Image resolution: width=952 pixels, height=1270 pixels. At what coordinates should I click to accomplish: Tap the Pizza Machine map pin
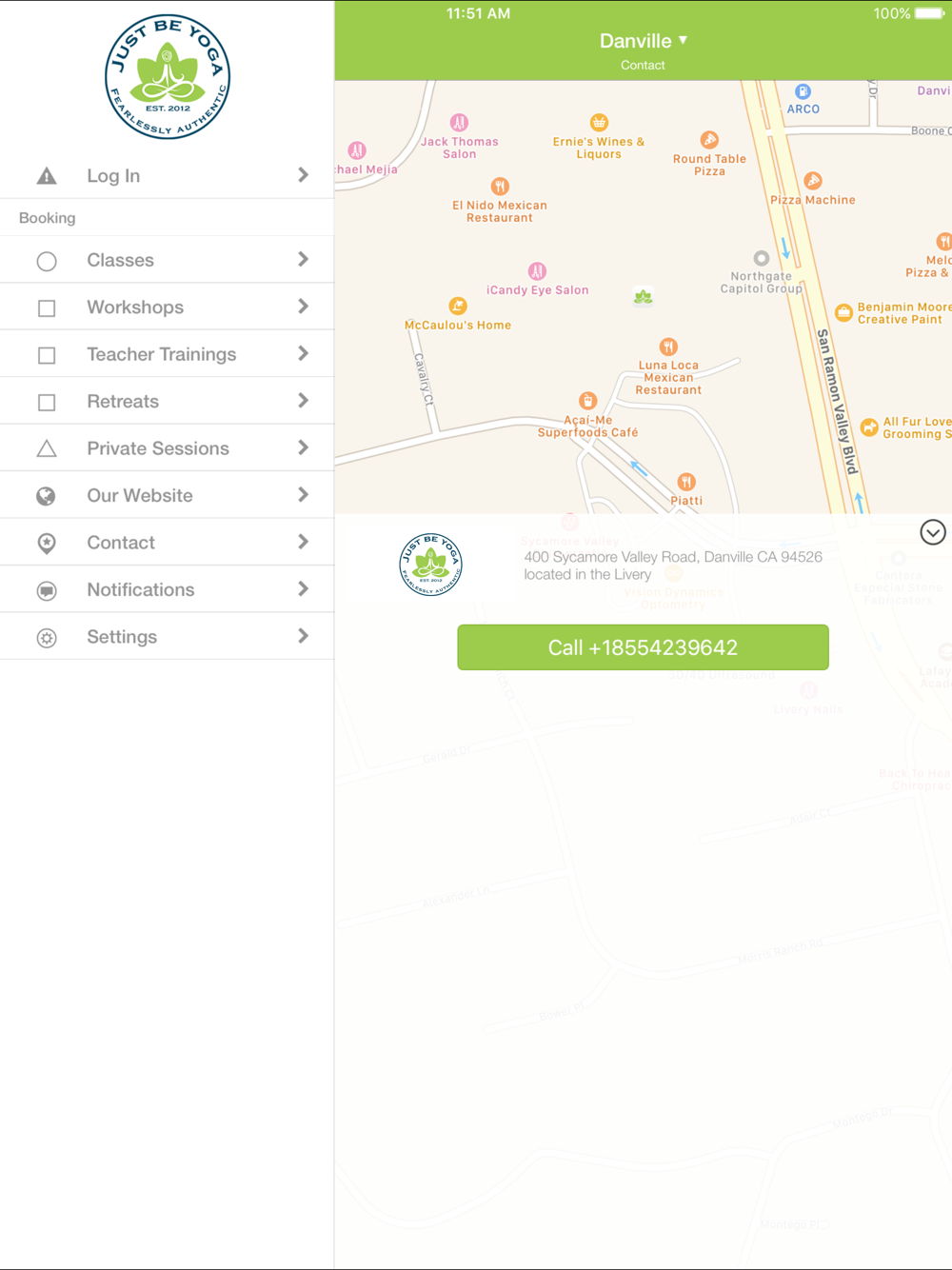813,181
